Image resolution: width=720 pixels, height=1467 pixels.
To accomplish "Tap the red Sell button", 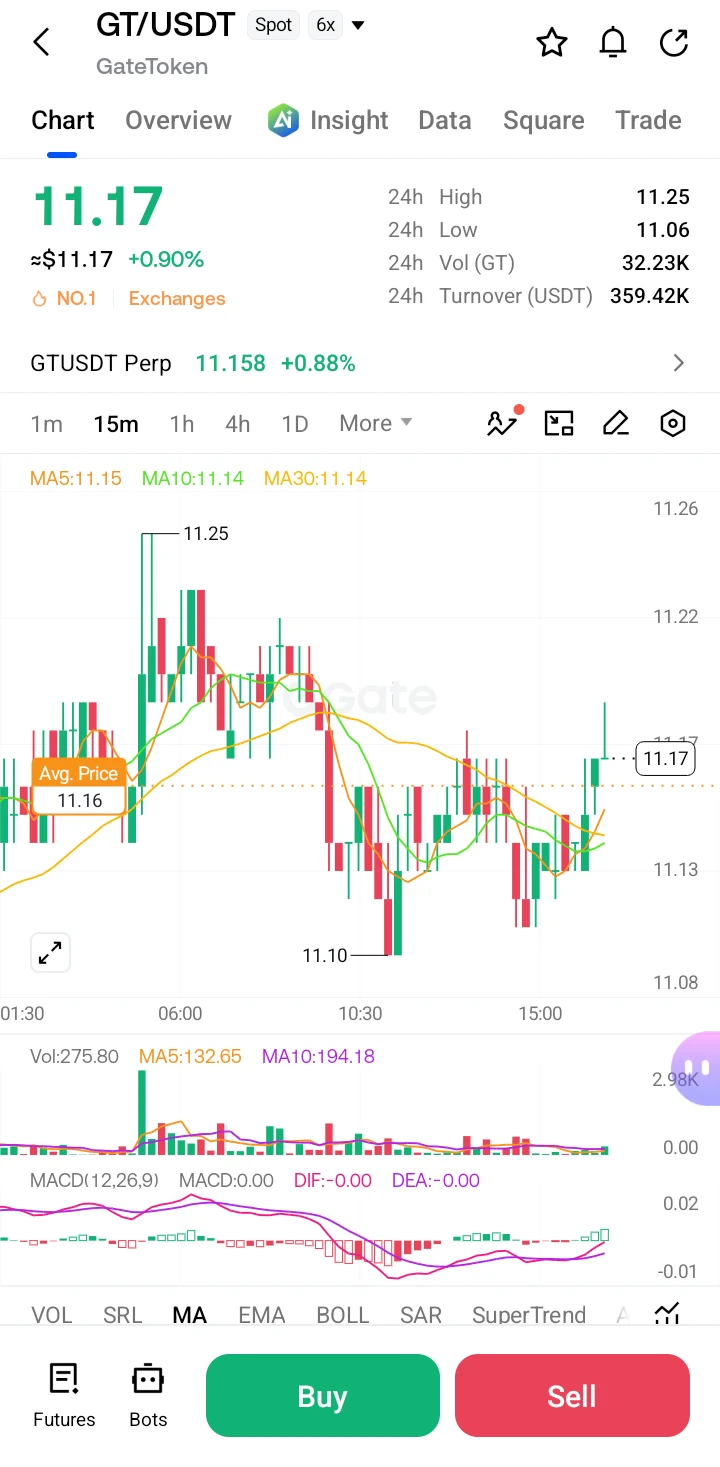I will pos(572,1395).
